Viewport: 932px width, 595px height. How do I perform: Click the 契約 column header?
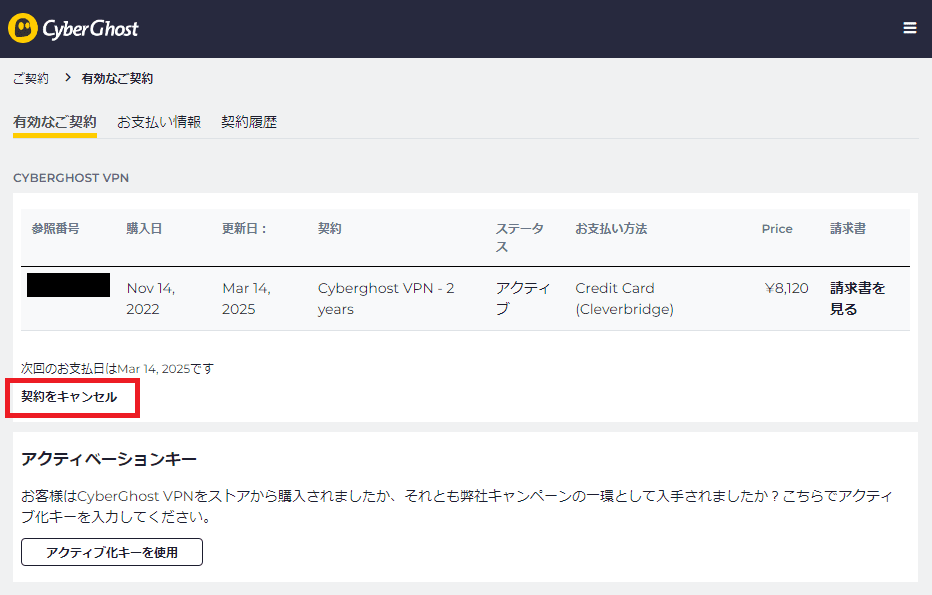pyautogui.click(x=329, y=229)
